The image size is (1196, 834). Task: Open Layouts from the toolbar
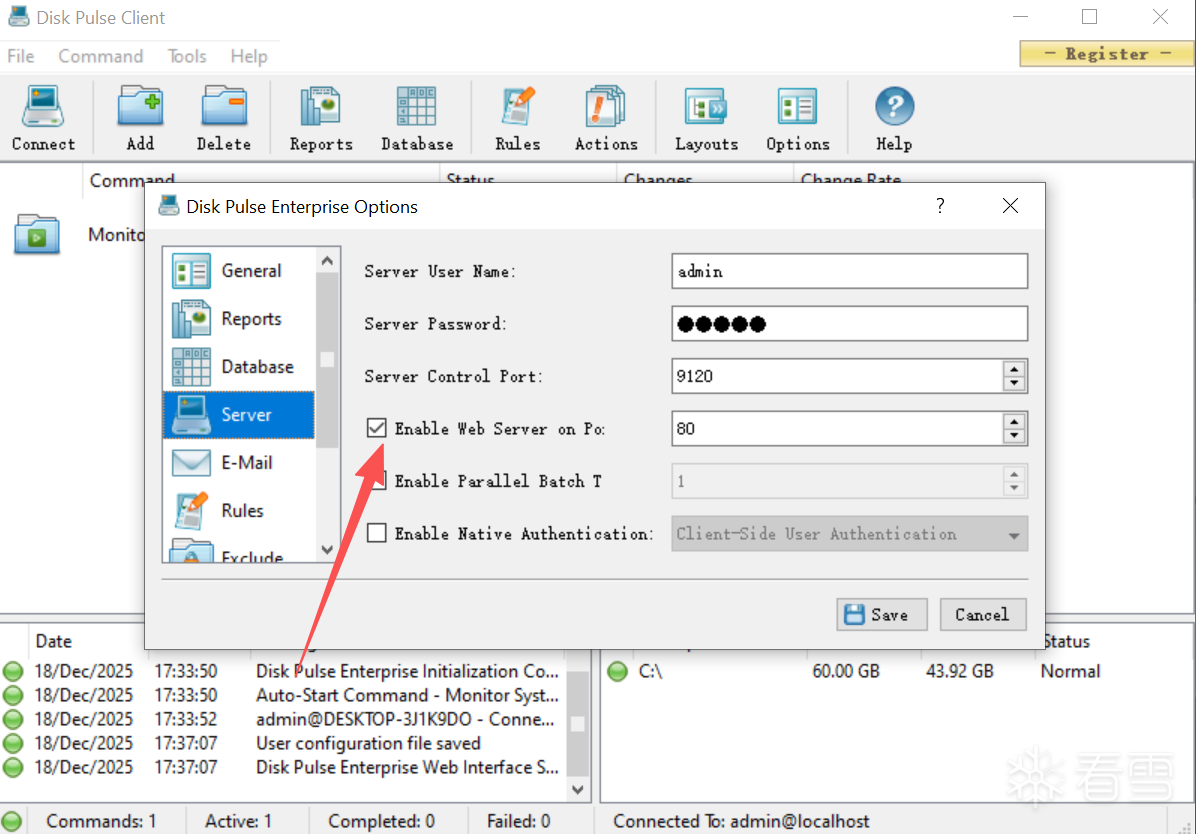coord(706,119)
